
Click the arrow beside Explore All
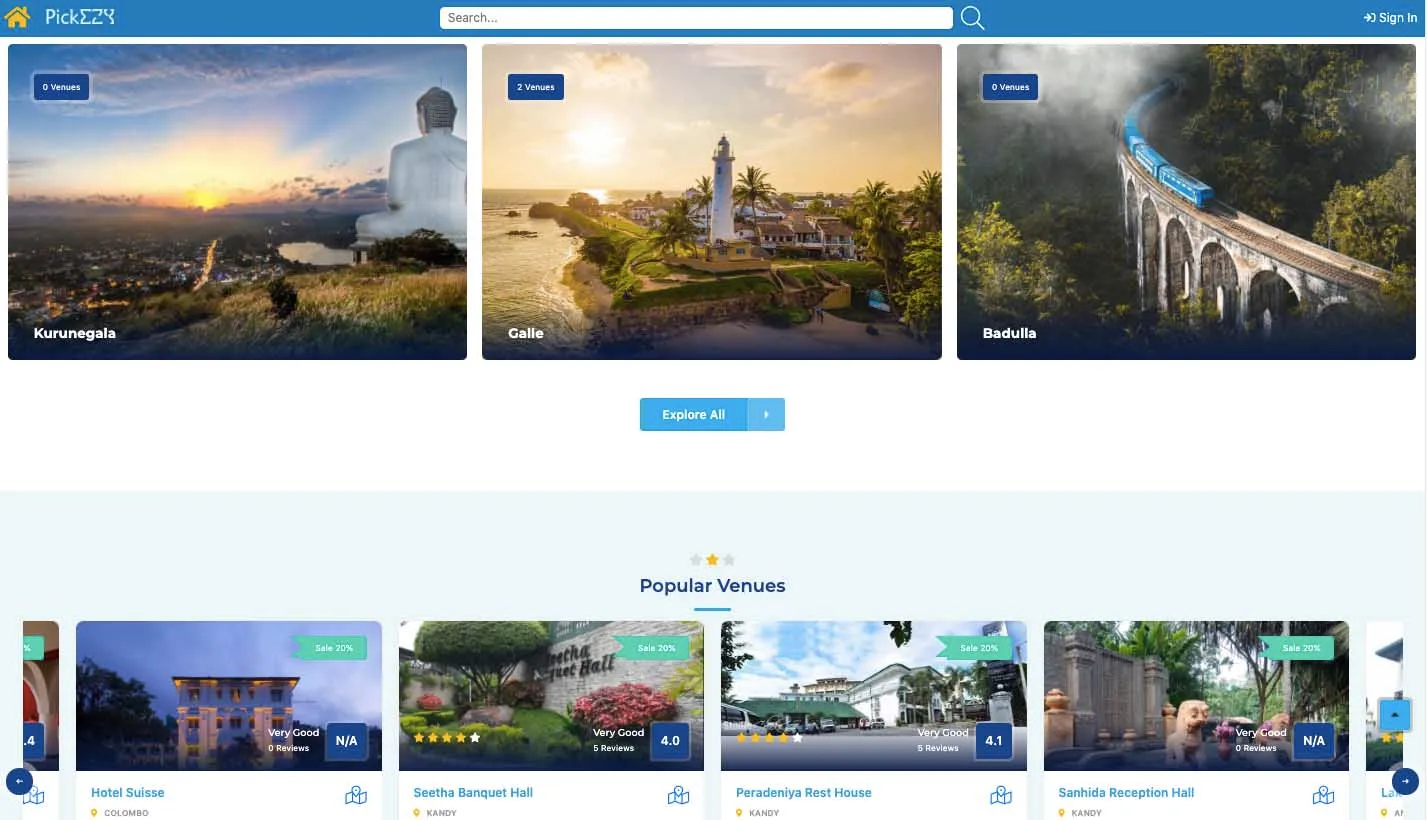766,414
